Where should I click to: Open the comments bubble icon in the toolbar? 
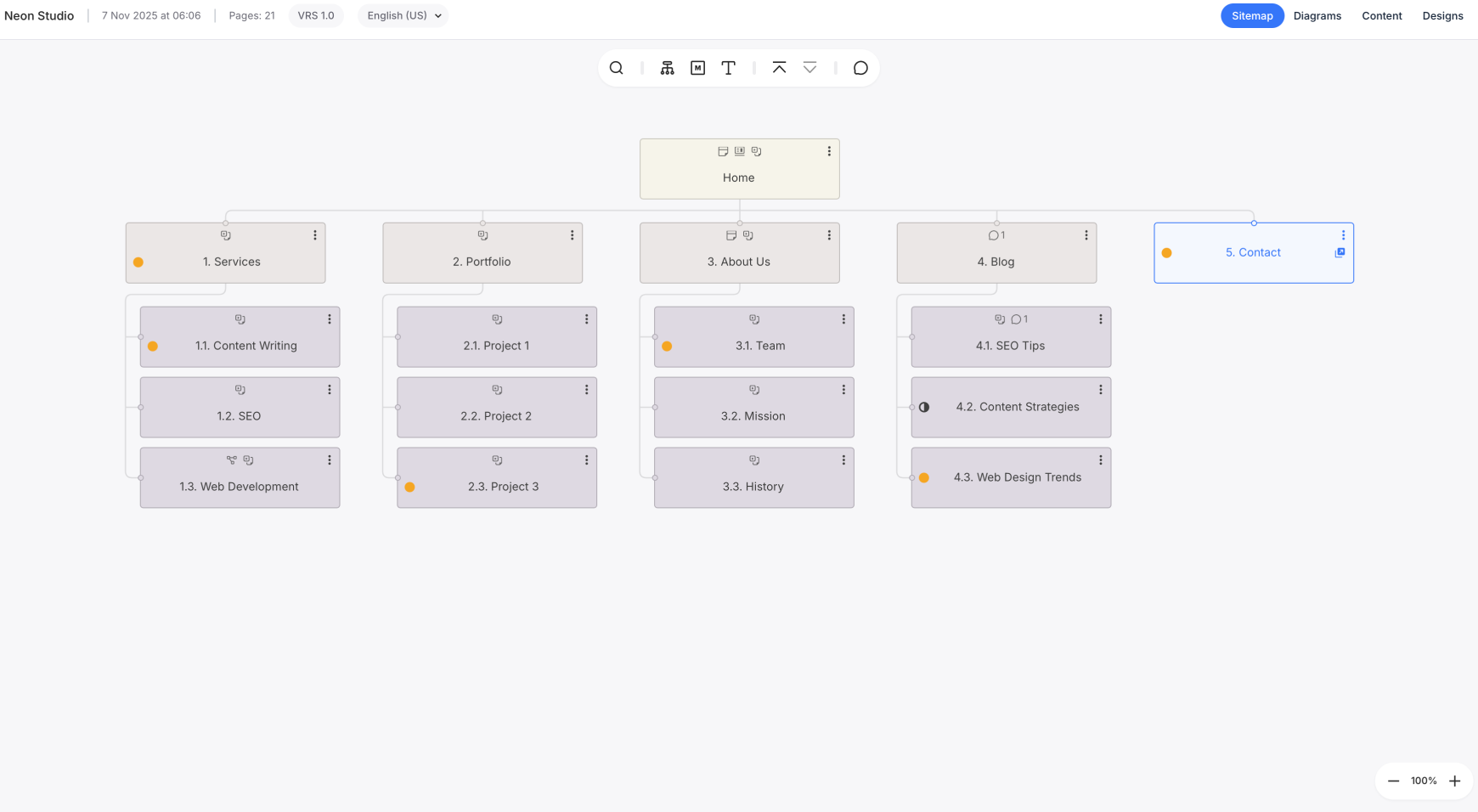[860, 67]
